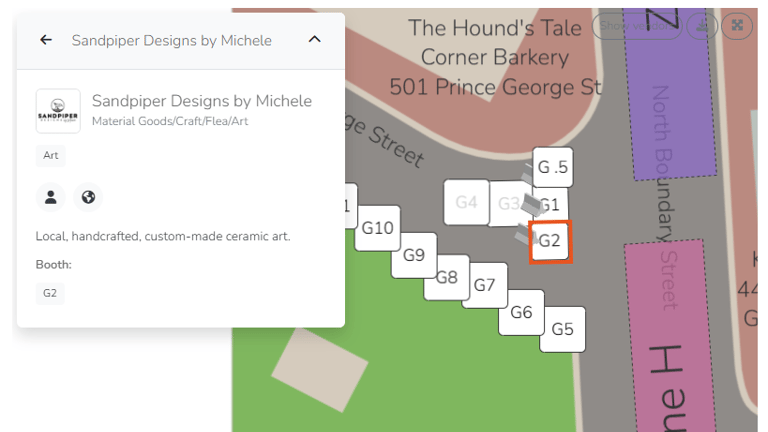Image resolution: width=768 pixels, height=432 pixels.
Task: Click the G2 booth tag in panel
Action: click(x=50, y=293)
